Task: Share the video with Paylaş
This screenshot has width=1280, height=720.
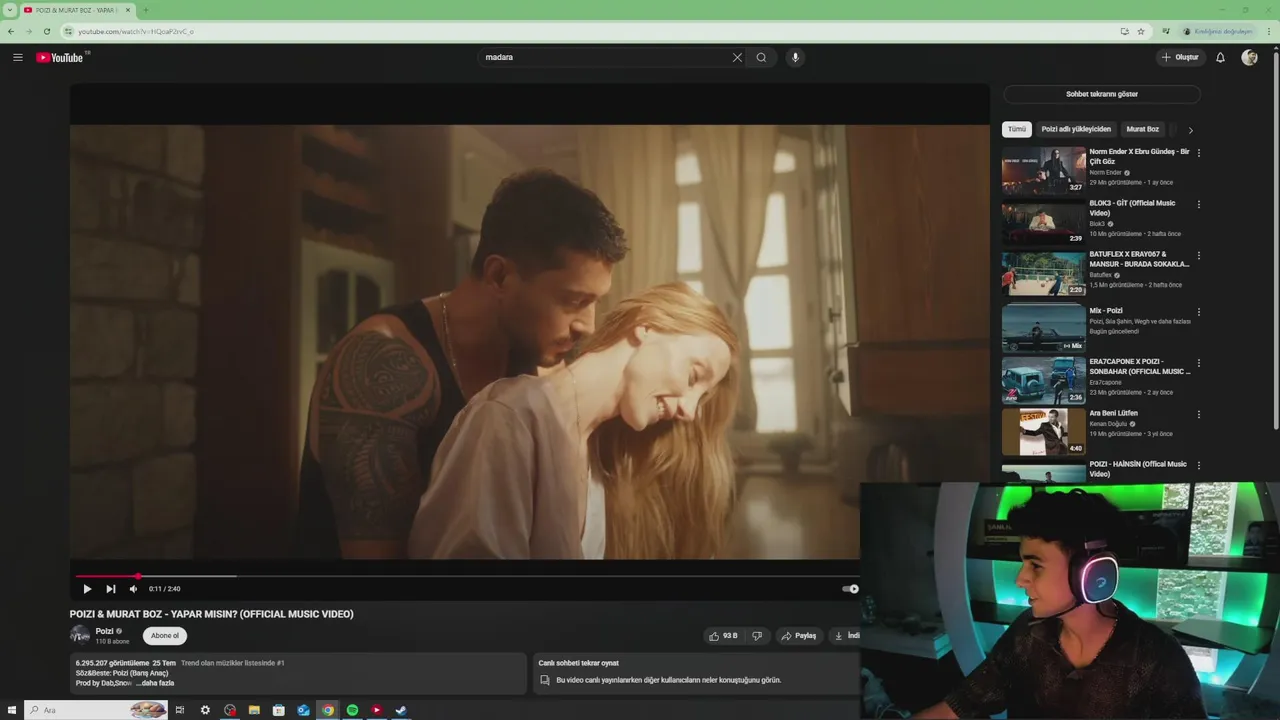Action: point(799,636)
